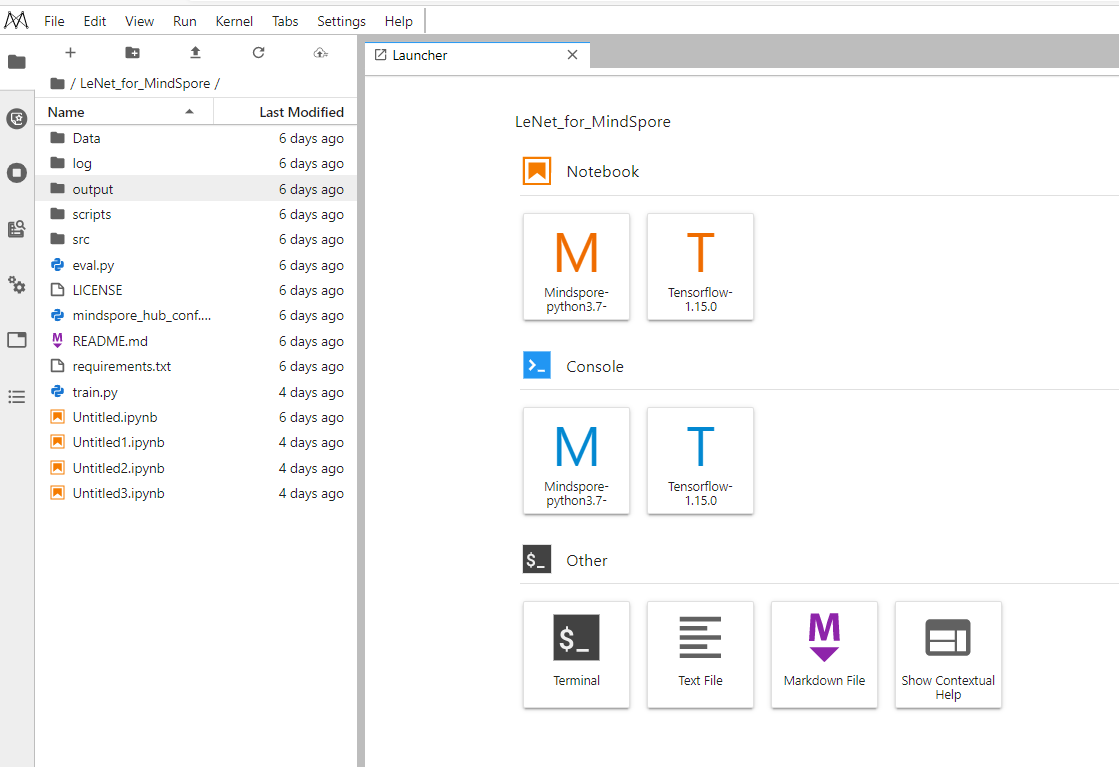Select the Untitled1.ipynb notebook
Image resolution: width=1119 pixels, height=767 pixels.
point(196,442)
